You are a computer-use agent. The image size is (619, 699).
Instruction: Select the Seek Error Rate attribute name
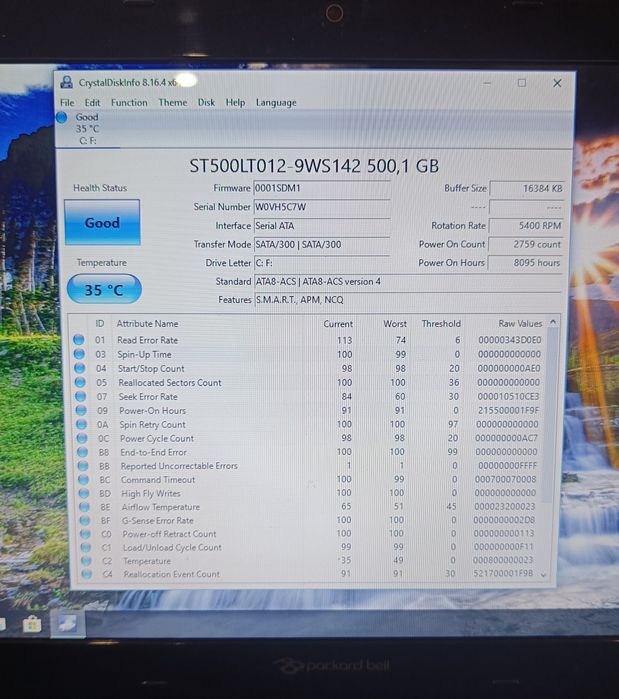pyautogui.click(x=148, y=397)
